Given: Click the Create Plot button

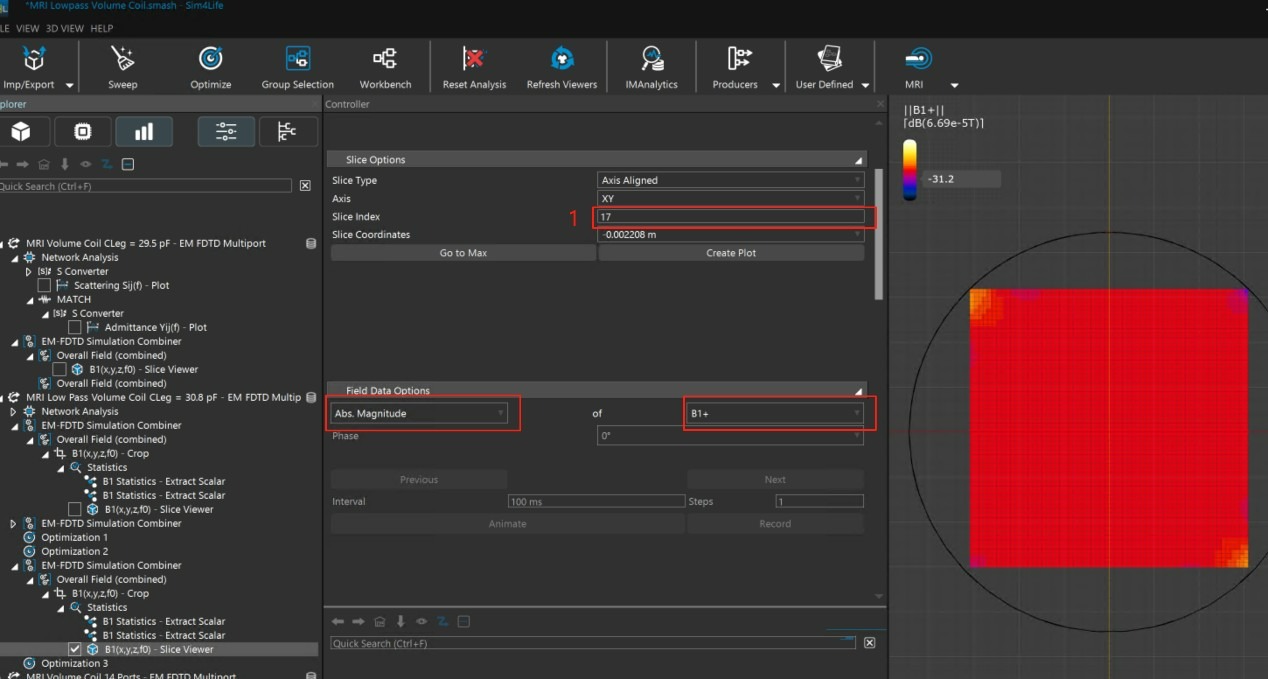Looking at the screenshot, I should point(731,253).
